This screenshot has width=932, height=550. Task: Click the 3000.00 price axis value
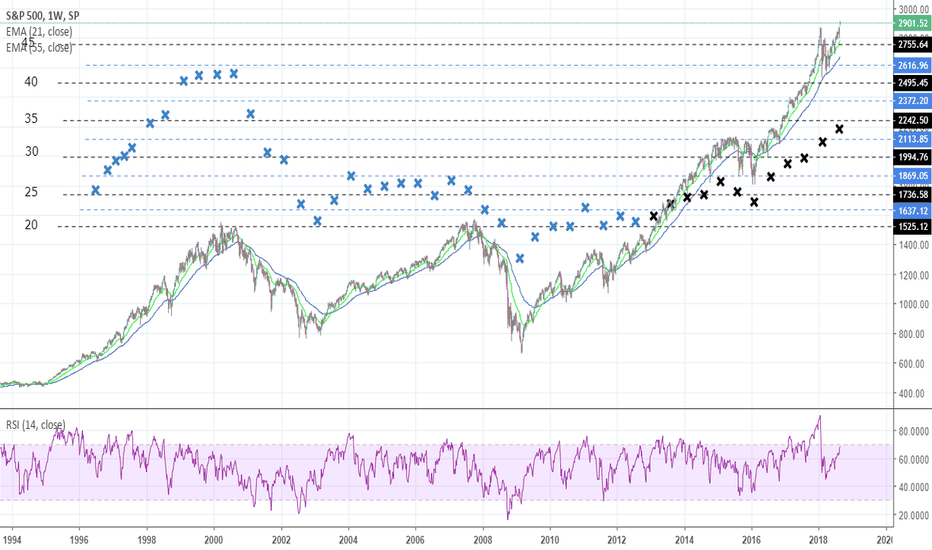pyautogui.click(x=914, y=9)
